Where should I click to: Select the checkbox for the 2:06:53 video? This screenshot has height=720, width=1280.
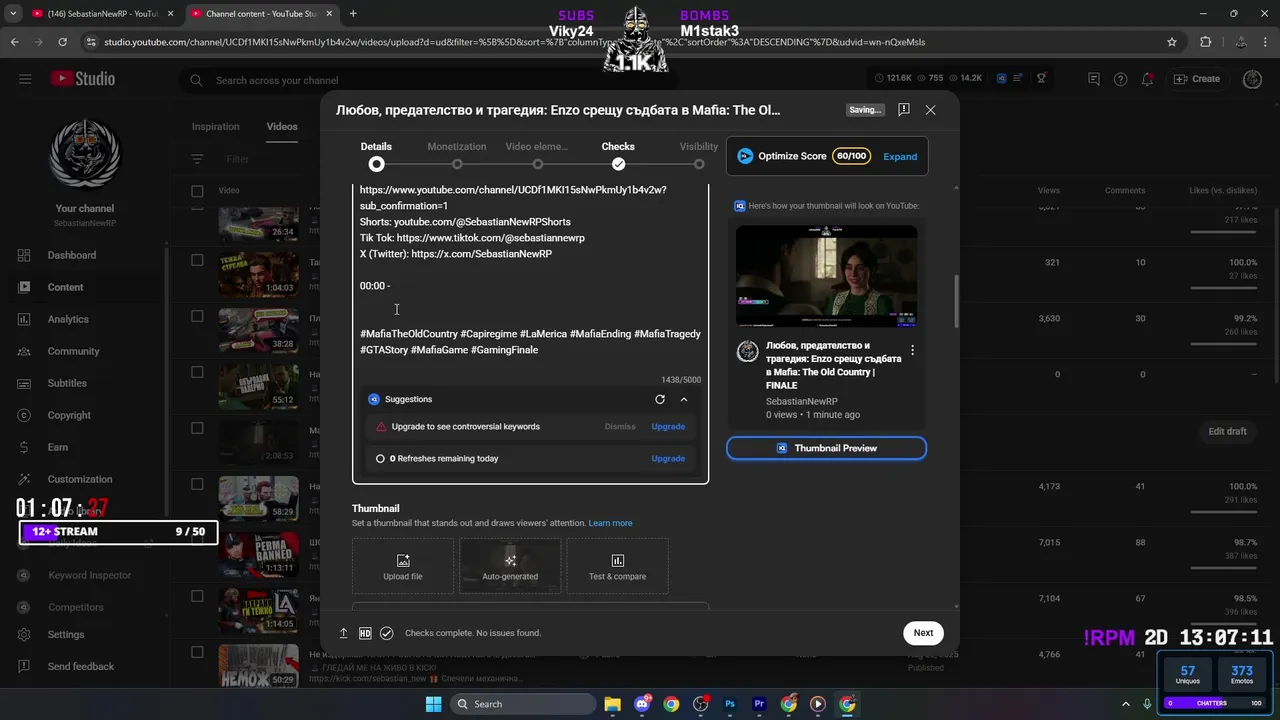coord(197,428)
